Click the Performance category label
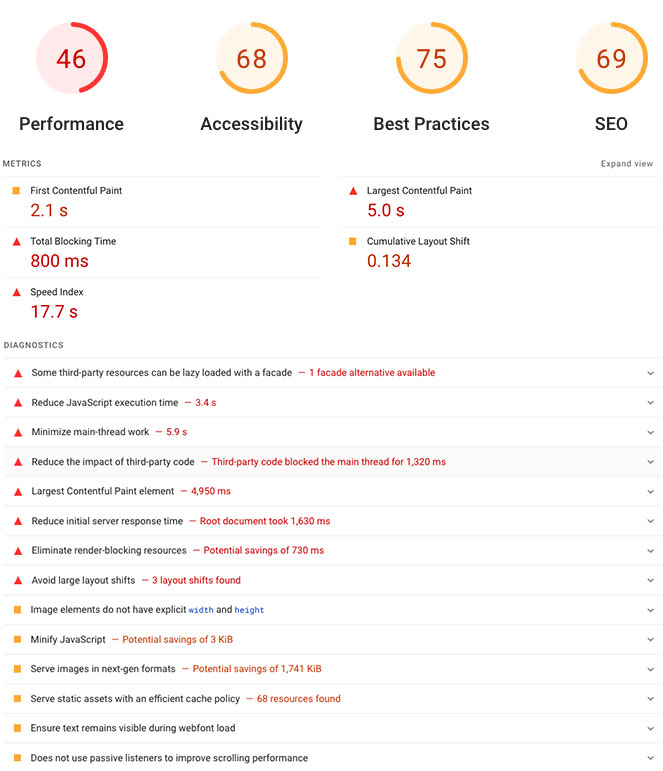Screen dimensions: 663x771 (x=71, y=124)
